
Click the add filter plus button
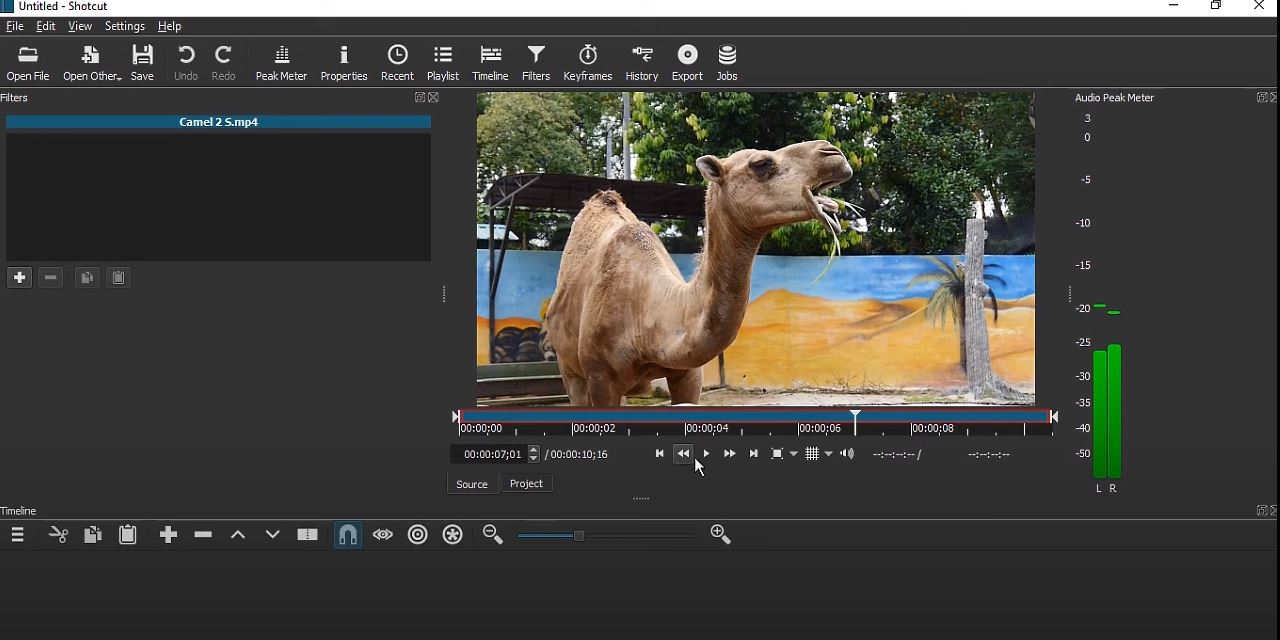point(19,278)
